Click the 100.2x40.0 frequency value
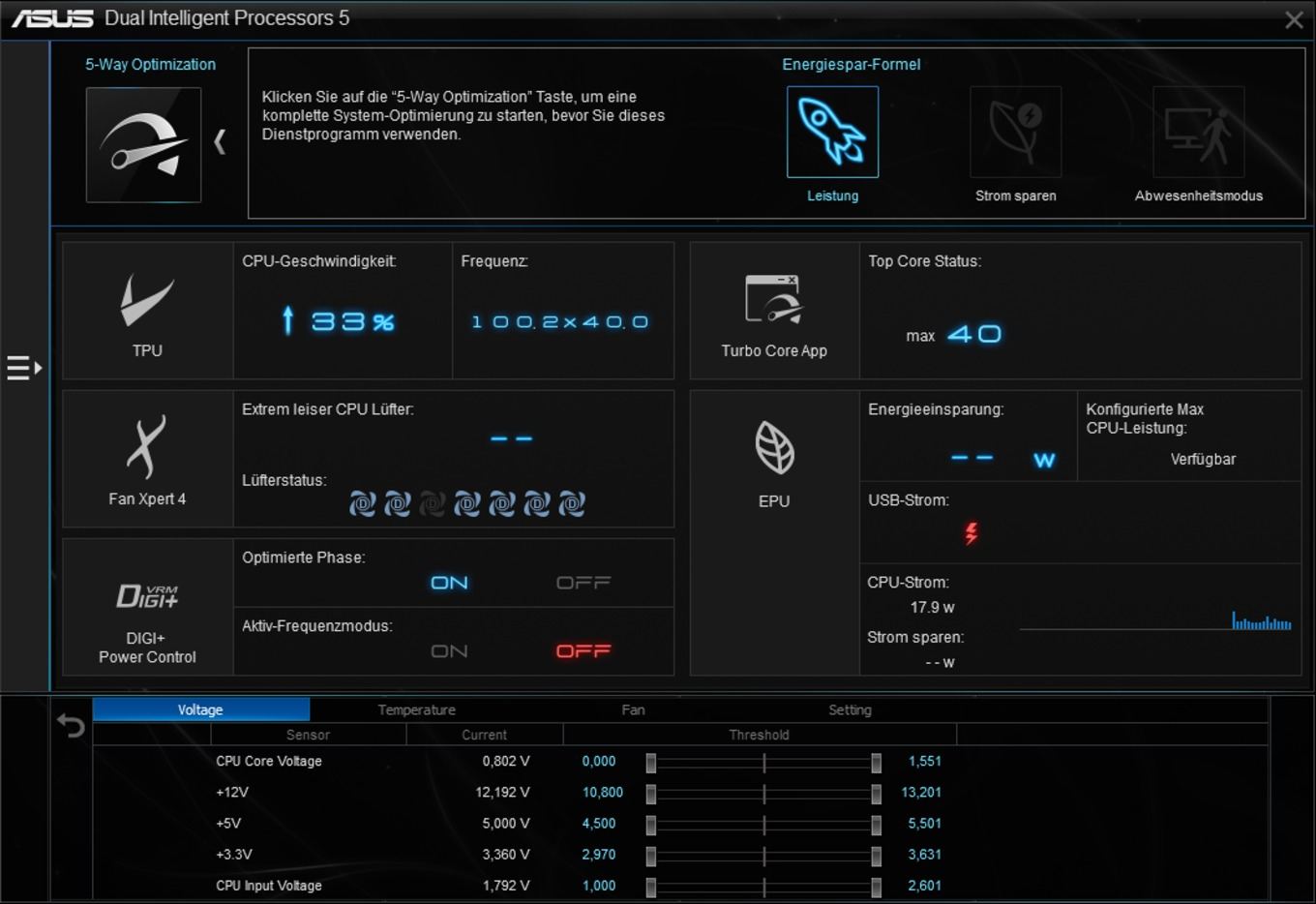This screenshot has height=904, width=1316. (x=559, y=321)
